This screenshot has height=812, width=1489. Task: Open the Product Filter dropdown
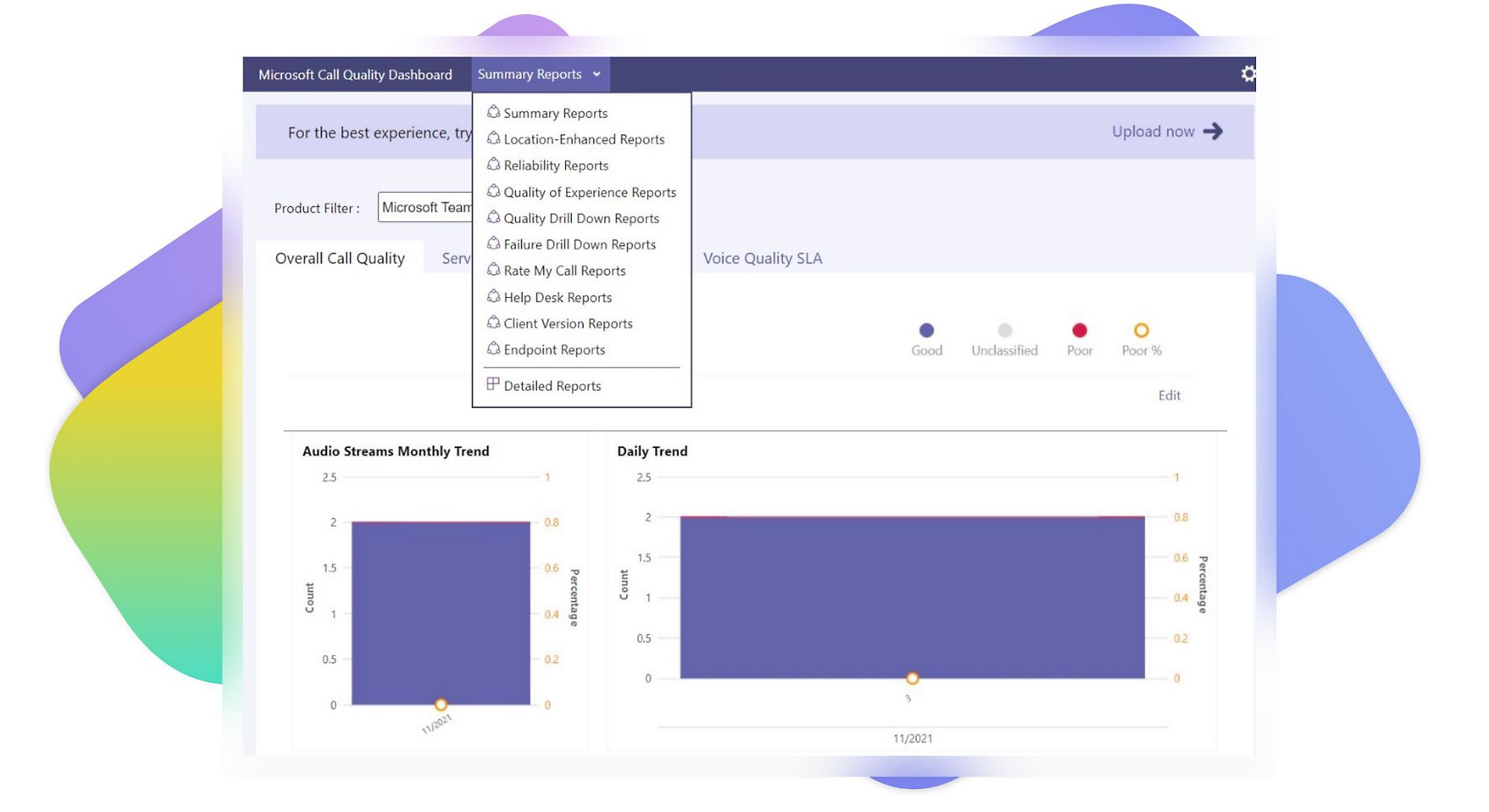coord(426,208)
